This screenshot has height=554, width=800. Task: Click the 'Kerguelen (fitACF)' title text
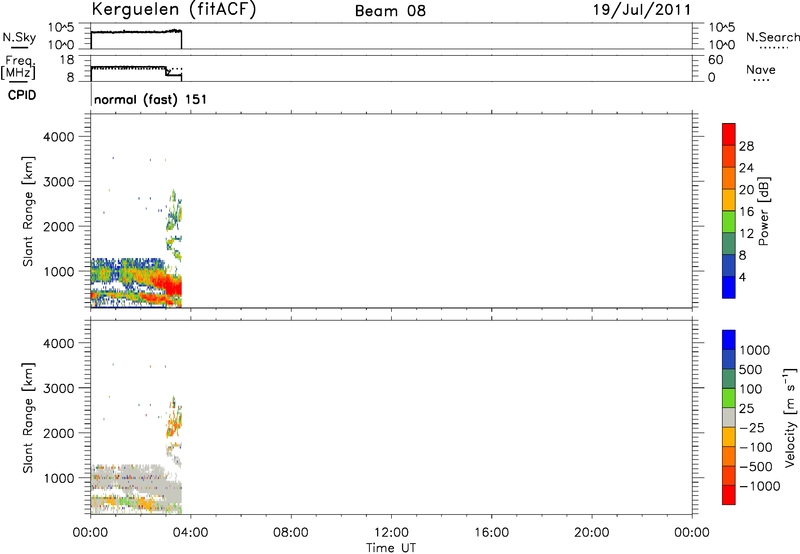[174, 9]
